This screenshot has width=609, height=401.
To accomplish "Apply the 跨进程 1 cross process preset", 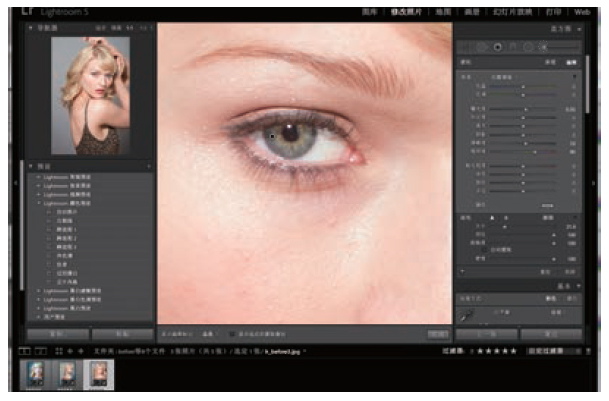I will [x=67, y=230].
